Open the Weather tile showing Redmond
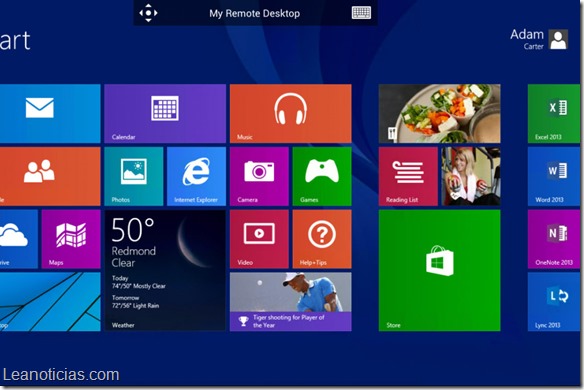 165,270
